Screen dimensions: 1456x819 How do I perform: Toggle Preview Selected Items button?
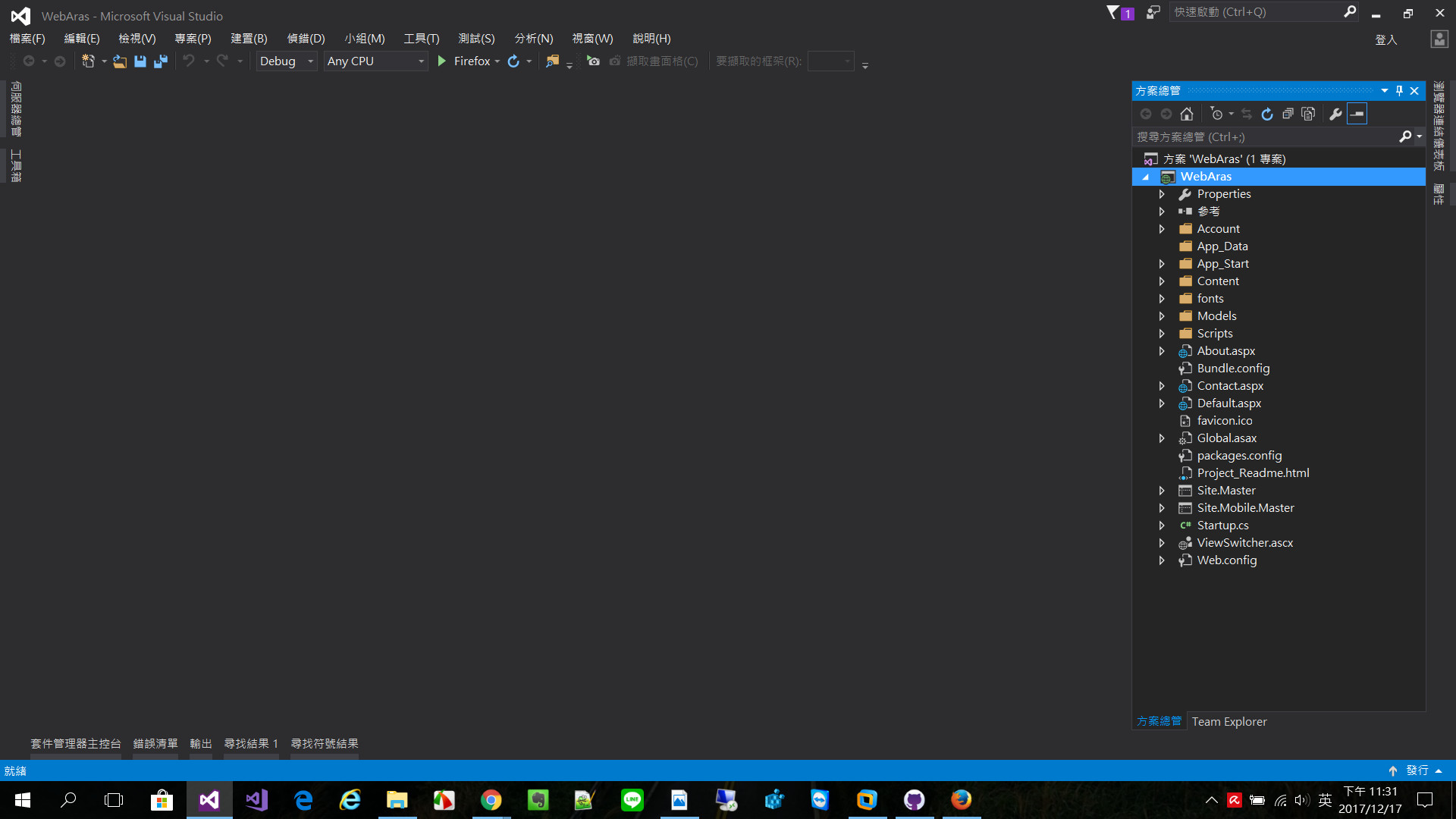1357,114
